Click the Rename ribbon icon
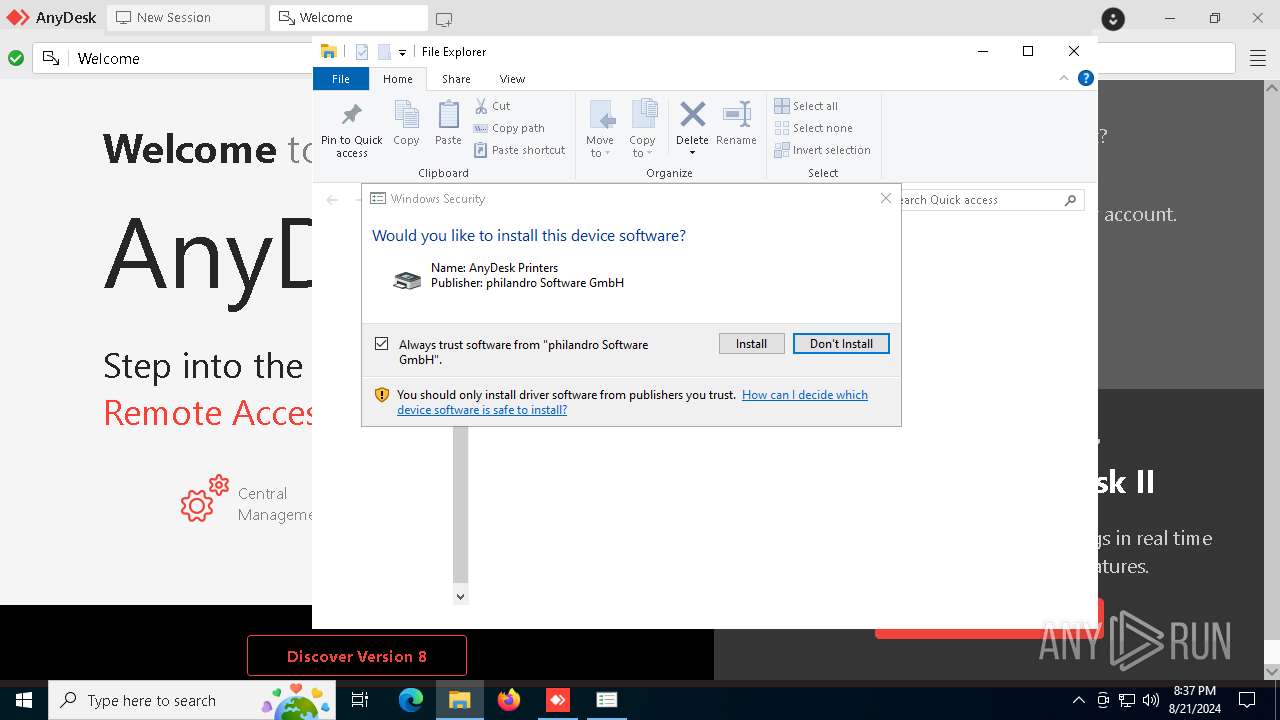This screenshot has width=1280, height=720. (736, 123)
